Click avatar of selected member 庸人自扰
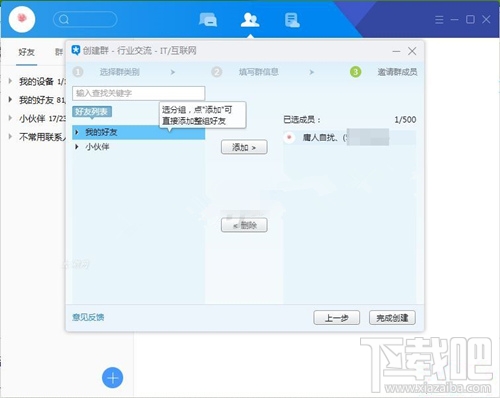The width and height of the screenshot is (500, 398). 289,137
